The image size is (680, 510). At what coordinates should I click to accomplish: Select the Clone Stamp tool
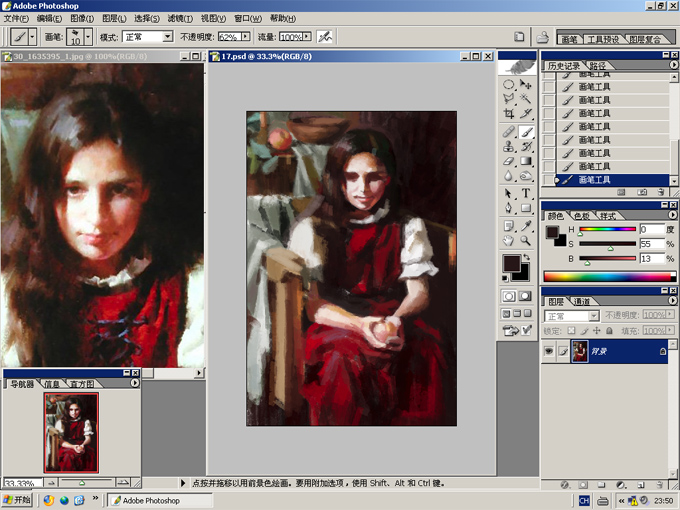coord(509,147)
